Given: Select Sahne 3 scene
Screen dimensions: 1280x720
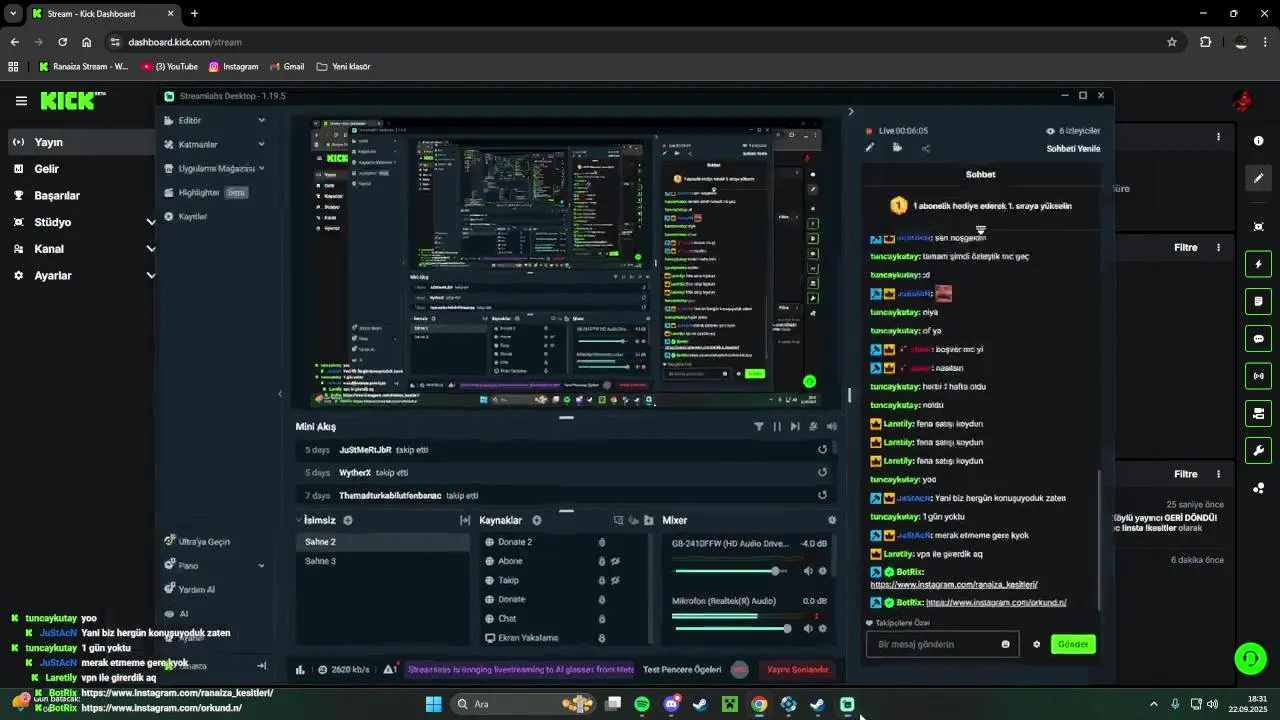Looking at the screenshot, I should pyautogui.click(x=382, y=561).
